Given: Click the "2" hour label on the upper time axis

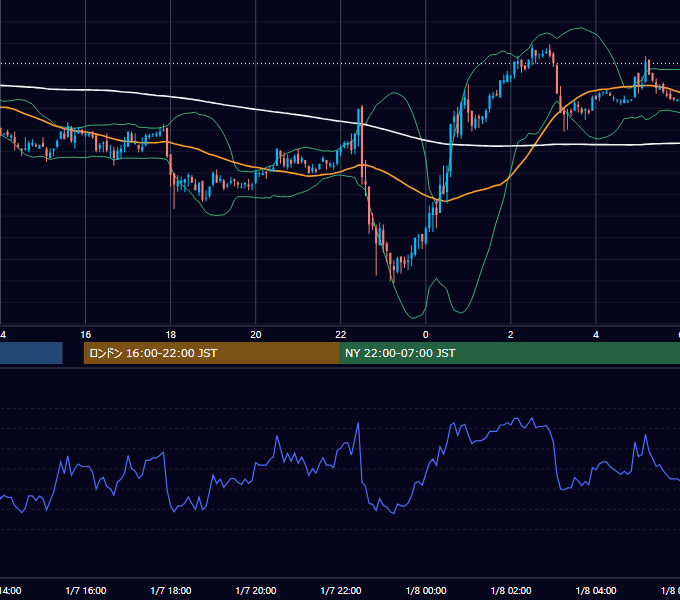Looking at the screenshot, I should 511,335.
